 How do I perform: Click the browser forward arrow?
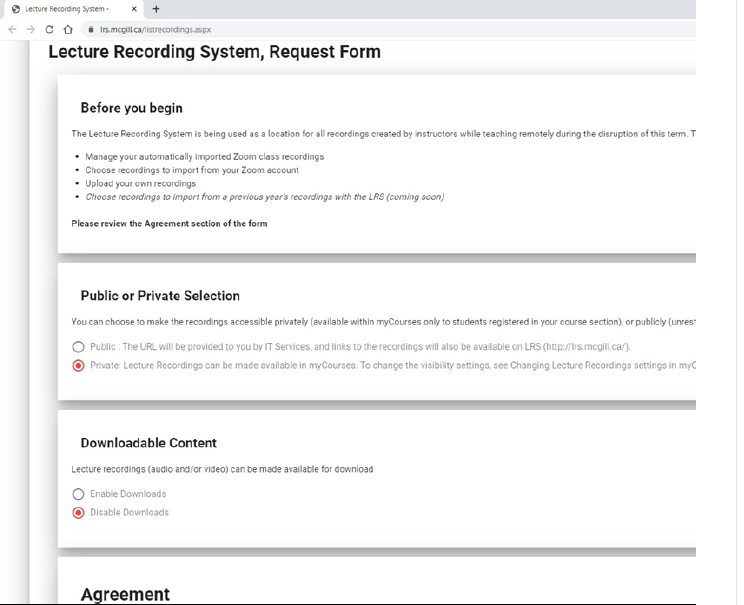click(x=30, y=30)
